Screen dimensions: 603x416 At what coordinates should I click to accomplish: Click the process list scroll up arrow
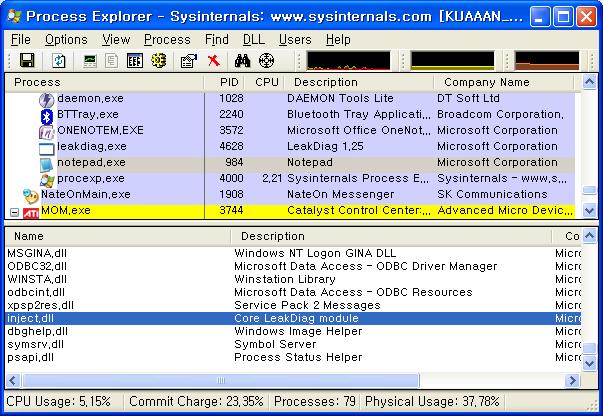(590, 82)
